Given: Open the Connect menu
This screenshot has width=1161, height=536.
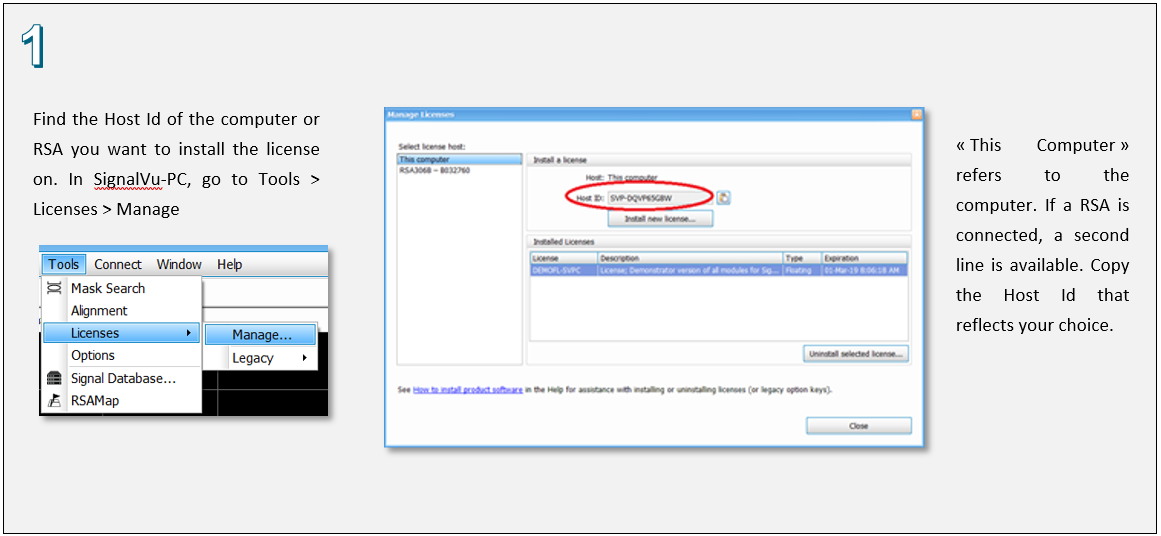Looking at the screenshot, I should [x=118, y=264].
